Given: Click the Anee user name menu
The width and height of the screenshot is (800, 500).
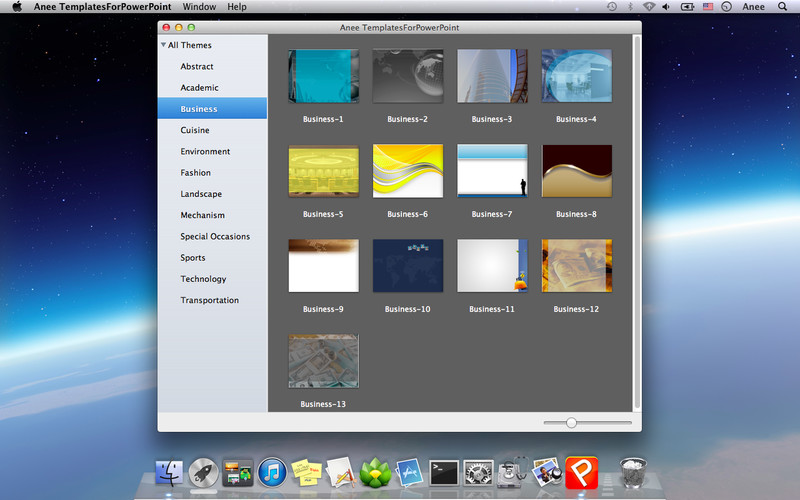Looking at the screenshot, I should pos(753,7).
